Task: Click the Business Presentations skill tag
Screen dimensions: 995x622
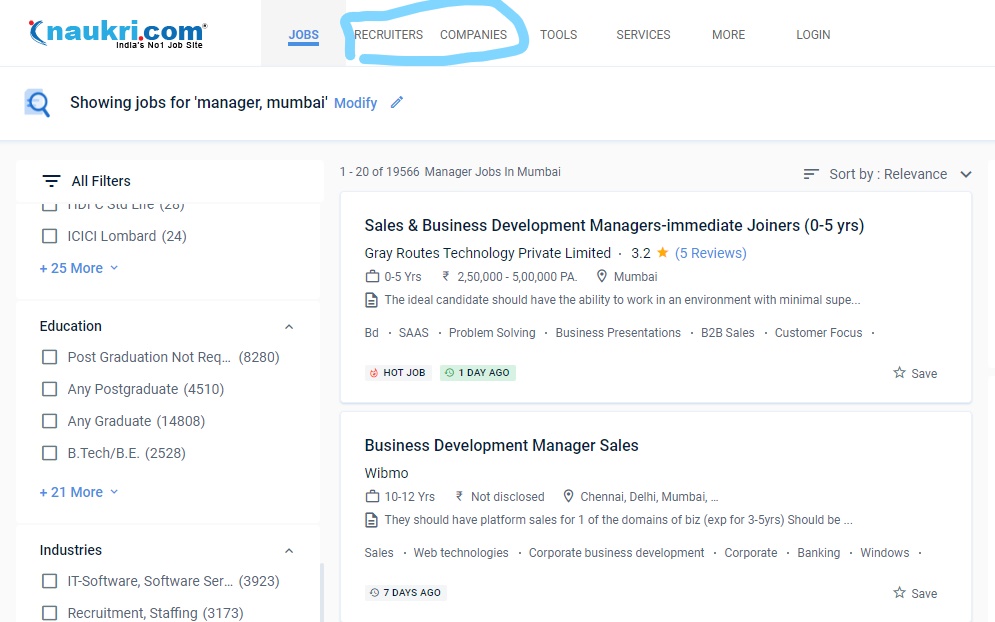Action: pyautogui.click(x=618, y=333)
